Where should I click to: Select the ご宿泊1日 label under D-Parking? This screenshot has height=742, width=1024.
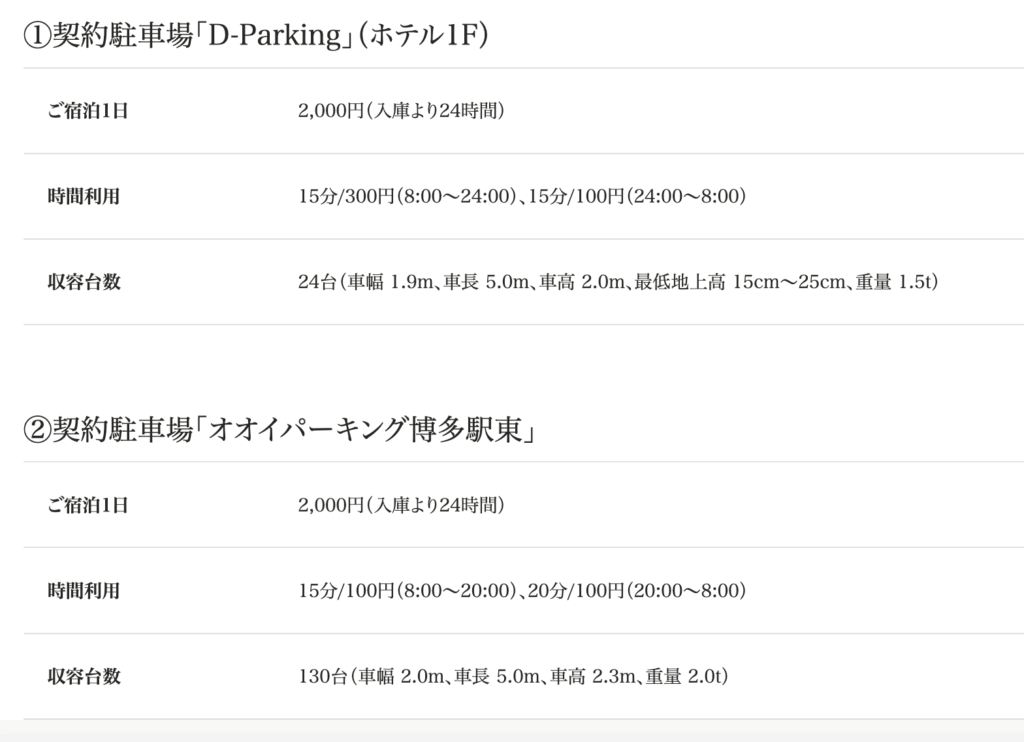pos(87,111)
